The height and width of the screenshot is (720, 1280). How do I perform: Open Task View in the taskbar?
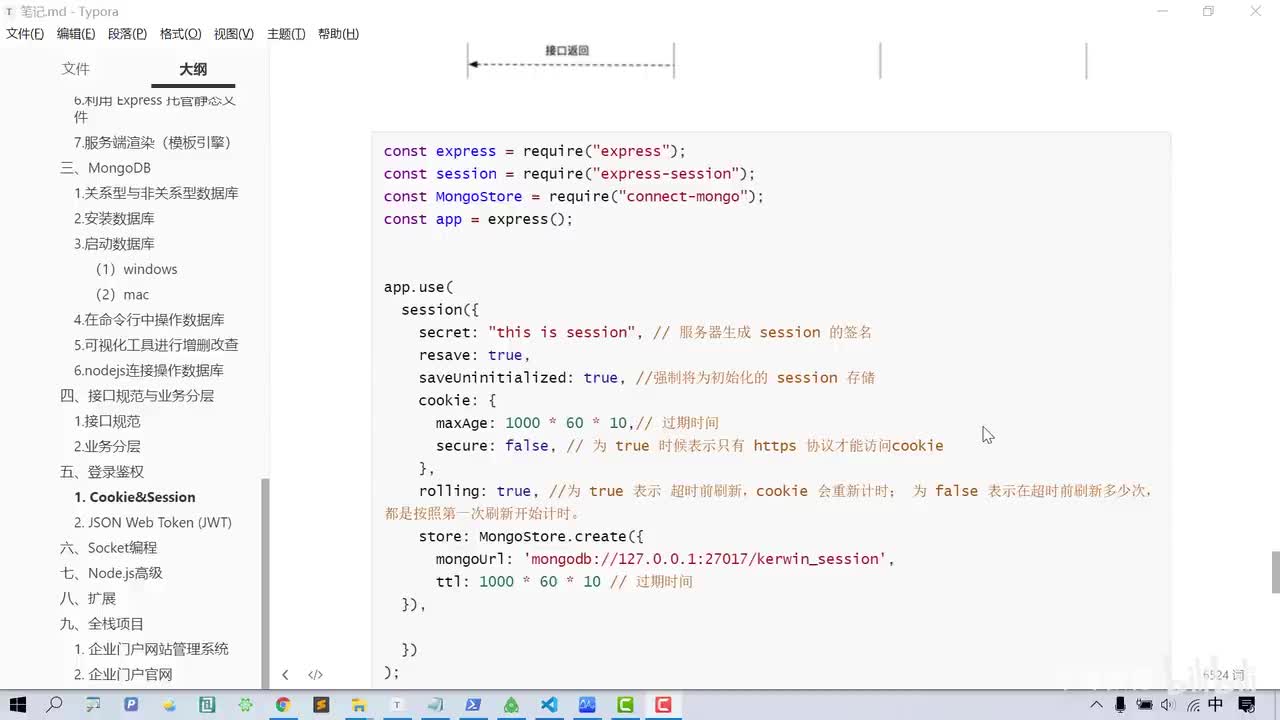tap(93, 705)
